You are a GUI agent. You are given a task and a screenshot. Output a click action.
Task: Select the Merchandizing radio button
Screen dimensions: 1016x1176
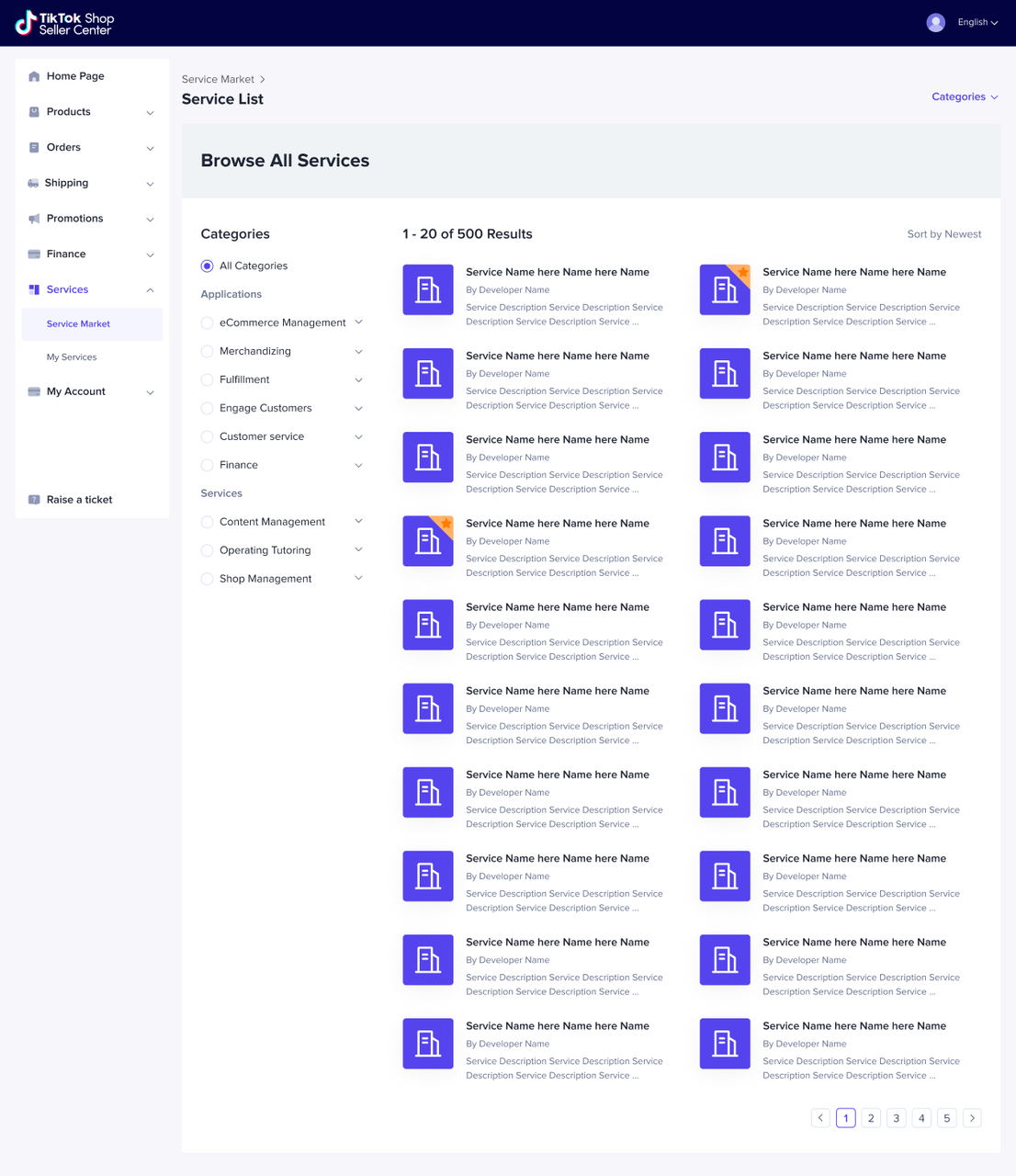pyautogui.click(x=207, y=352)
